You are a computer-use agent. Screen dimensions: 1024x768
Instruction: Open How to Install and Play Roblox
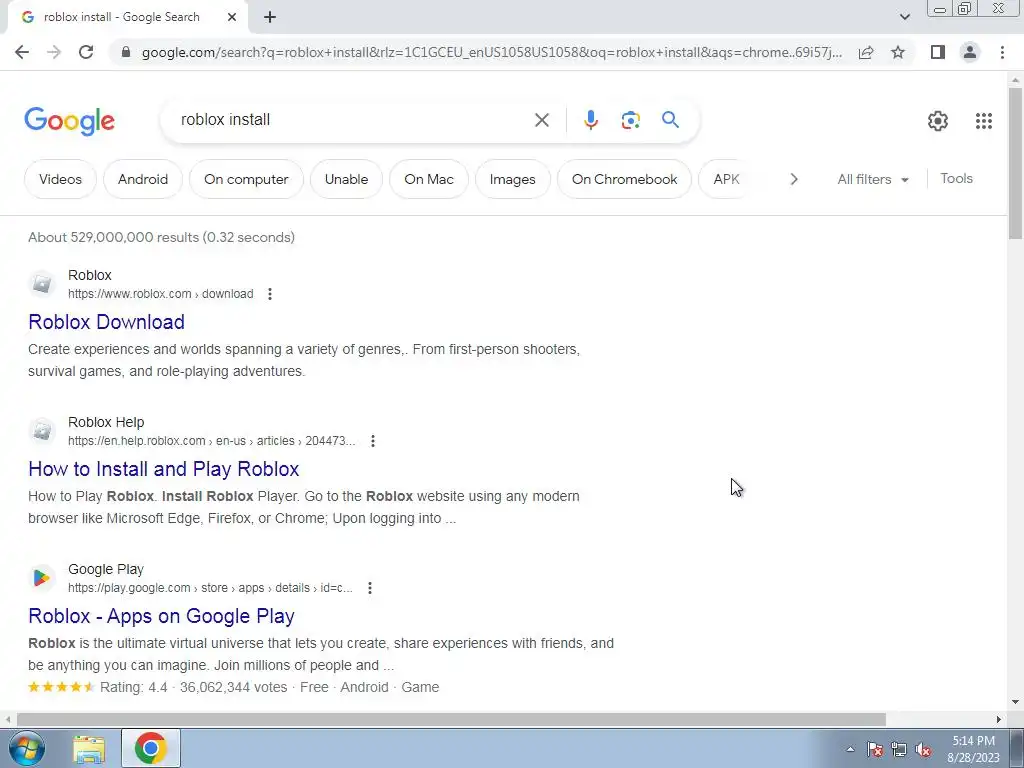(x=164, y=469)
